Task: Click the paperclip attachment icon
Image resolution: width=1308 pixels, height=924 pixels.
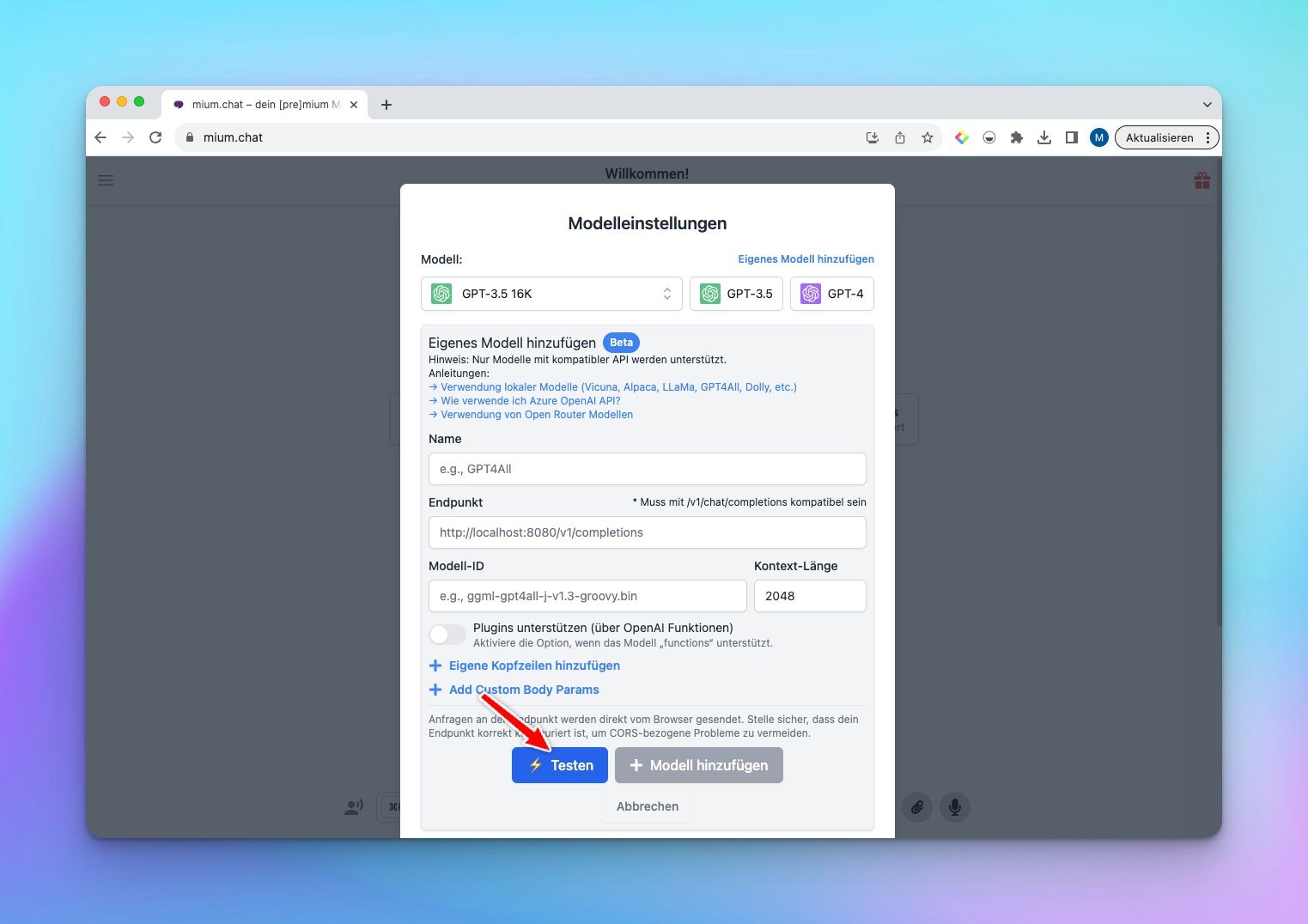Action: (917, 807)
